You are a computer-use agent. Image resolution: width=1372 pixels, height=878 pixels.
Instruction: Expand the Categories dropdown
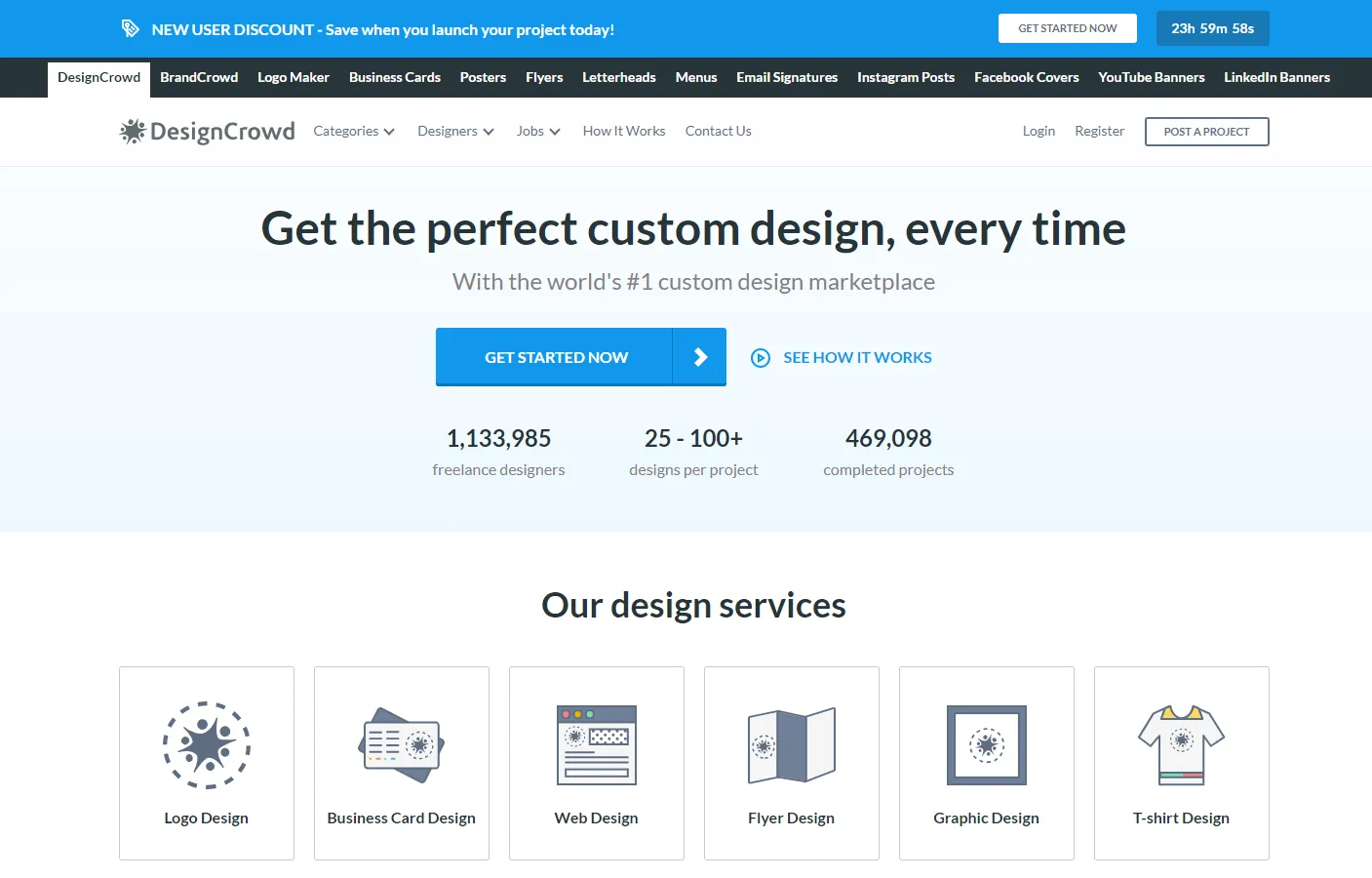354,131
